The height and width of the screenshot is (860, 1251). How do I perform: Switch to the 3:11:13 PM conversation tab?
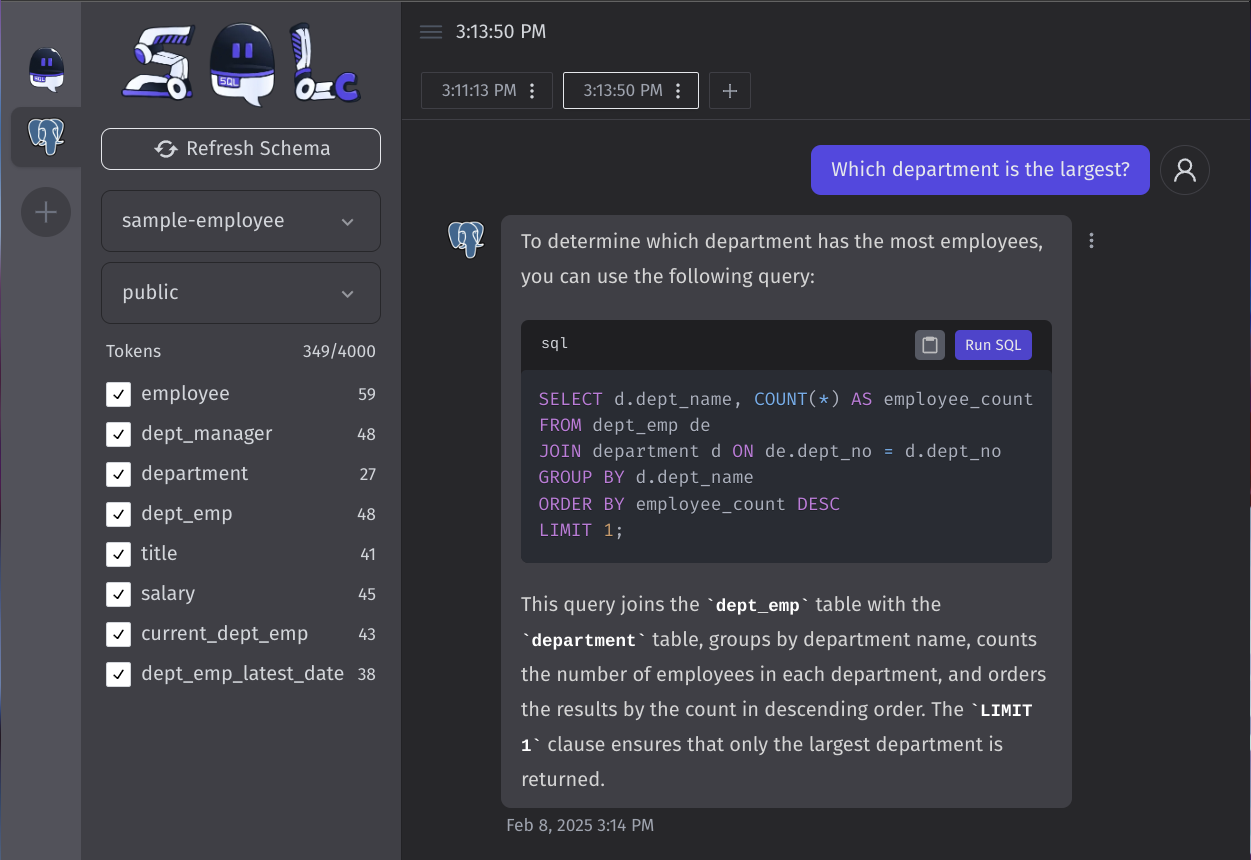[478, 90]
